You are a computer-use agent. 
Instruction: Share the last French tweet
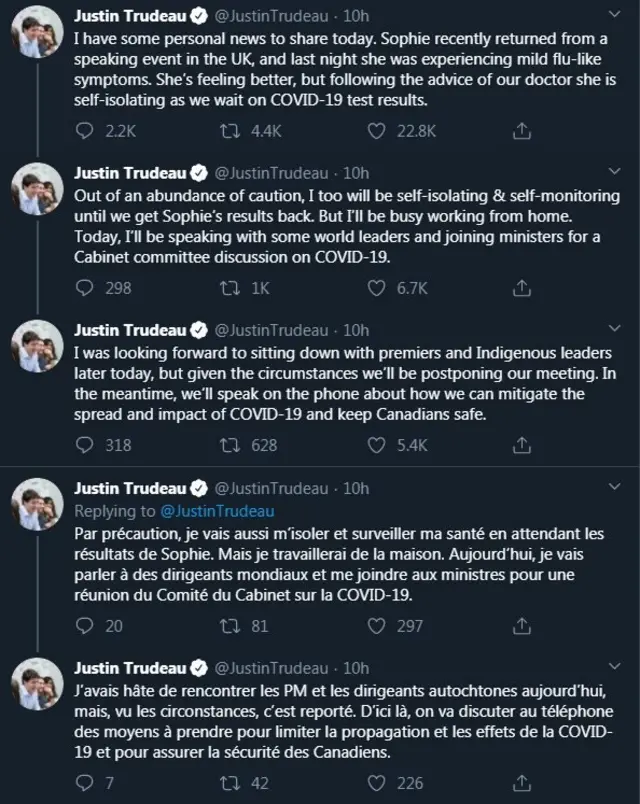coord(521,783)
